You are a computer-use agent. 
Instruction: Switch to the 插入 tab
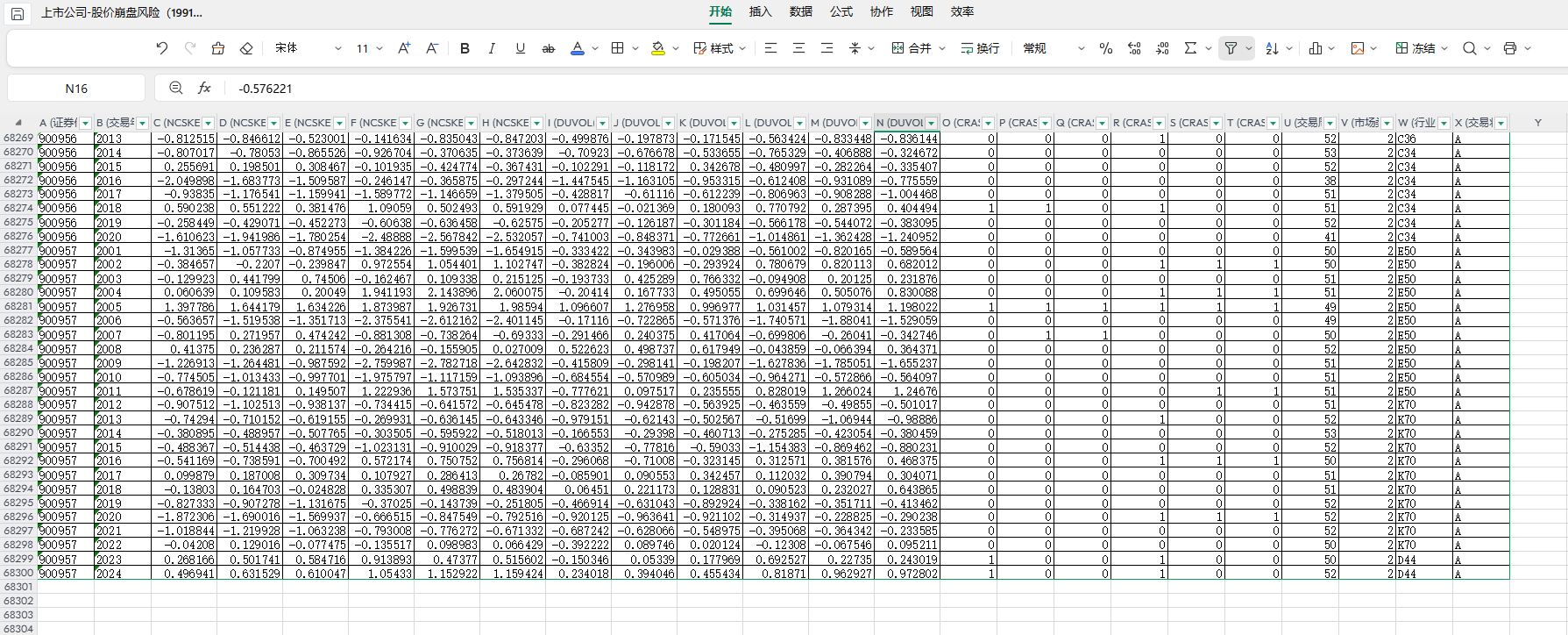click(x=761, y=11)
